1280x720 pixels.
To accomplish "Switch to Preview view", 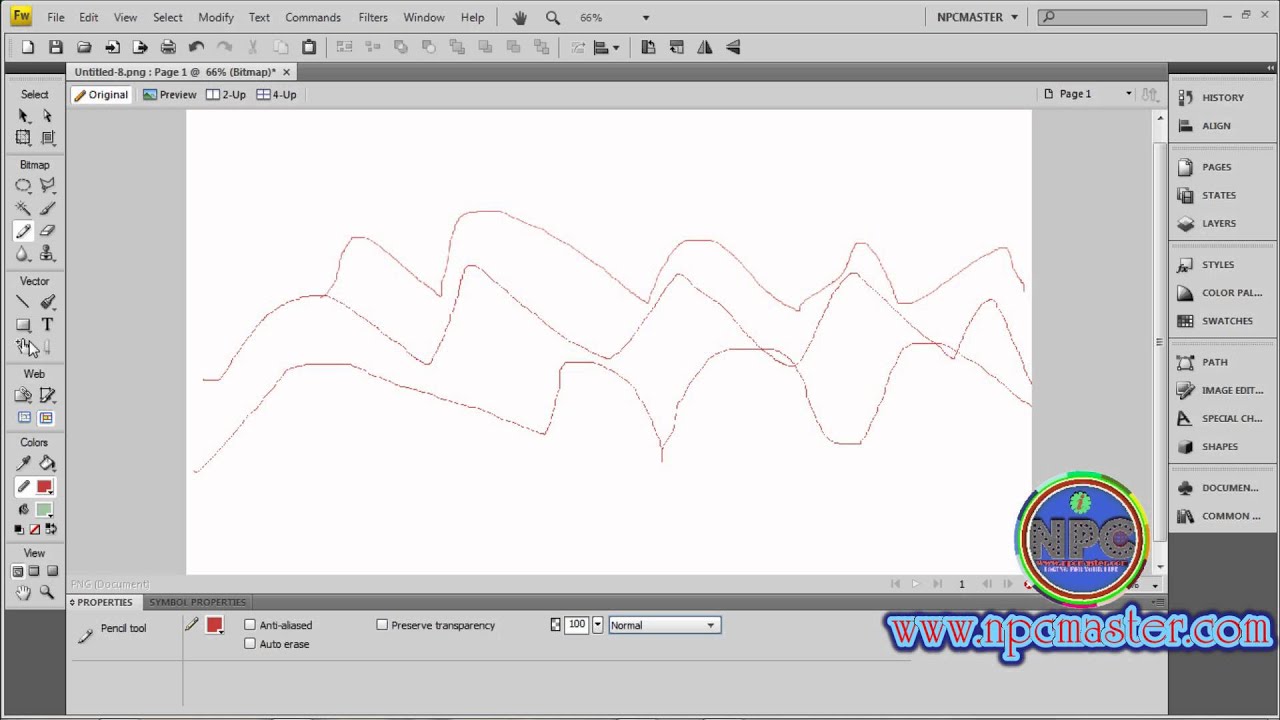I will 170,94.
